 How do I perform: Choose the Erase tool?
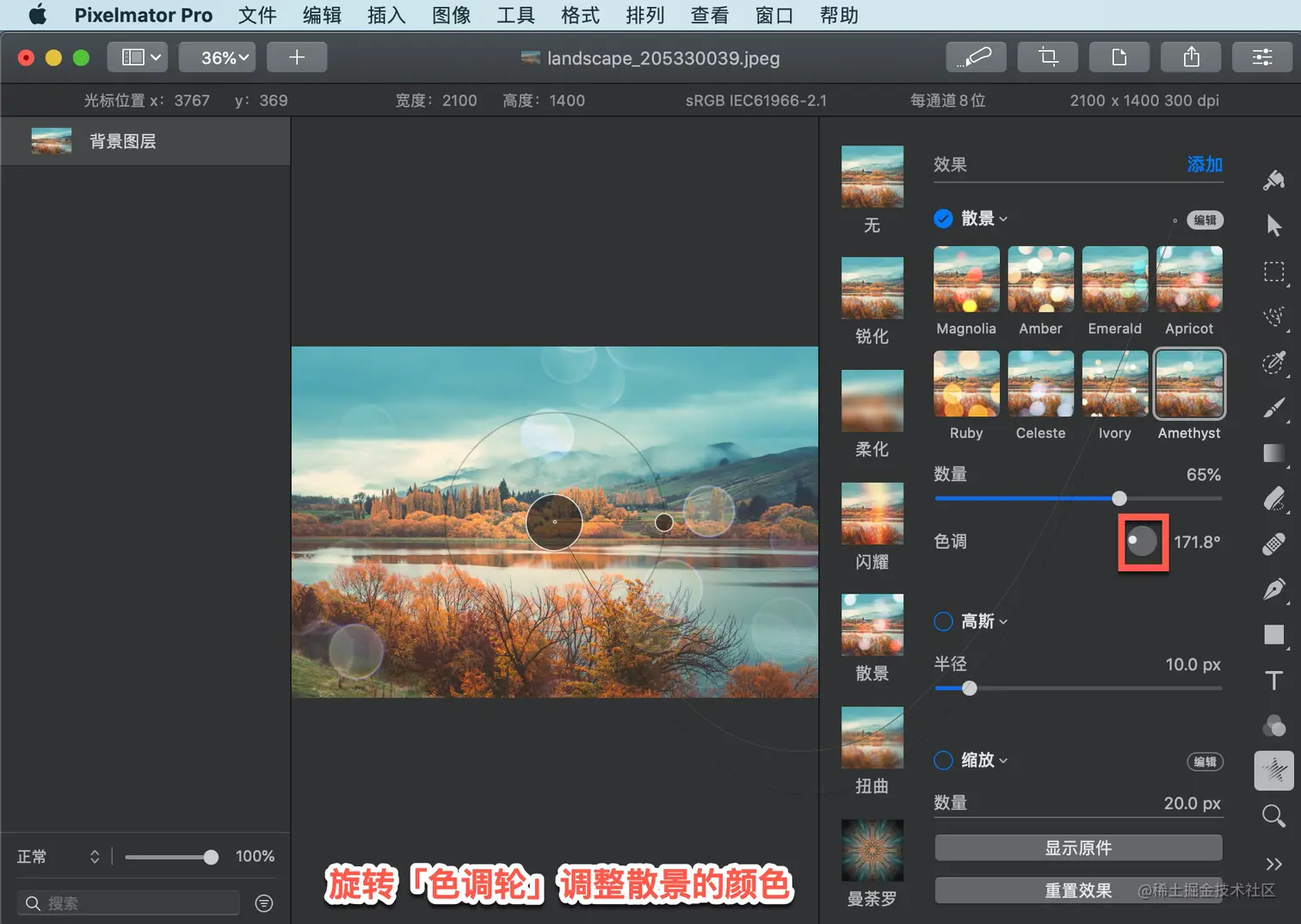pyautogui.click(x=1274, y=499)
